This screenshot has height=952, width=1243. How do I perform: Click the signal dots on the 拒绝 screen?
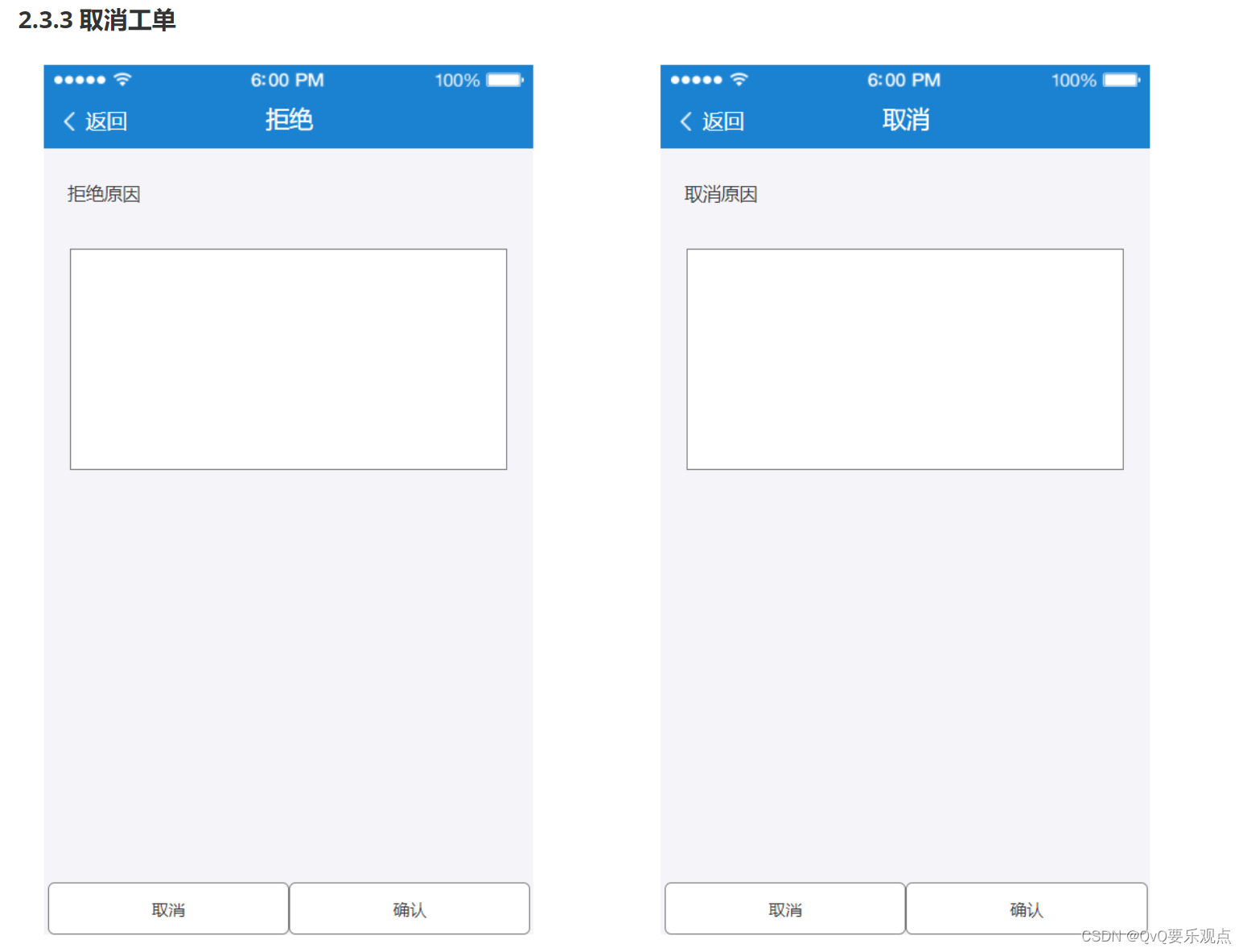click(x=80, y=80)
